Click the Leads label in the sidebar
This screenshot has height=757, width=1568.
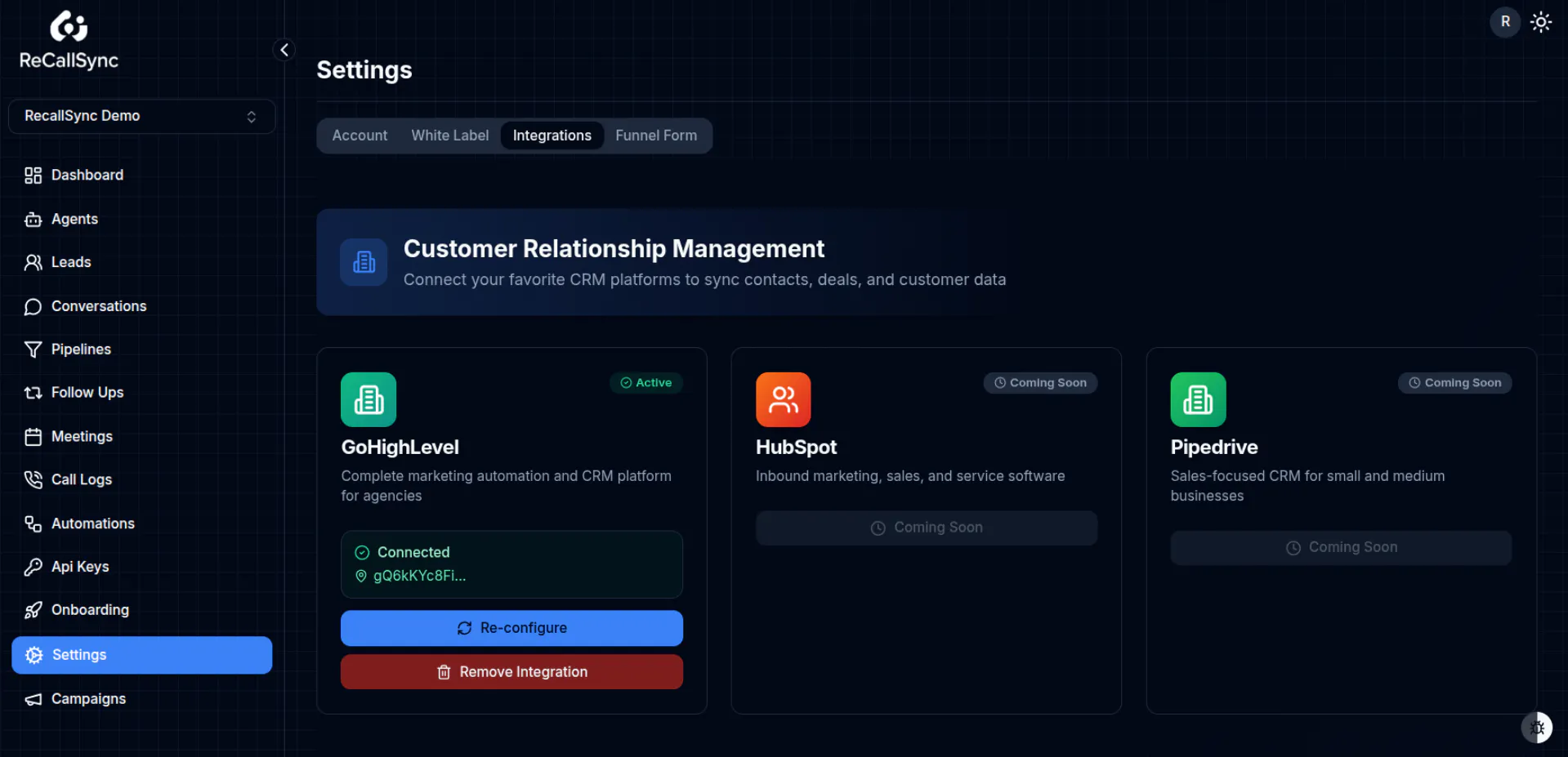click(x=71, y=262)
